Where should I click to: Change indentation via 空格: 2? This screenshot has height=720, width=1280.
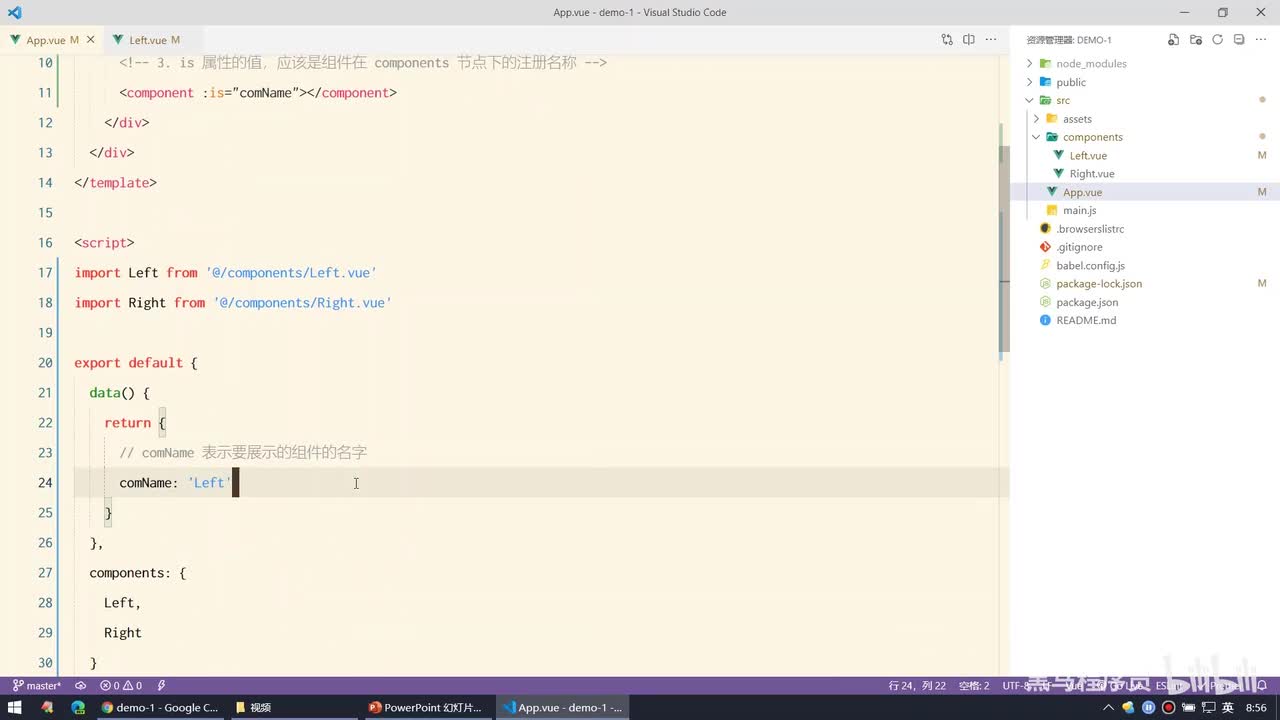tap(974, 686)
